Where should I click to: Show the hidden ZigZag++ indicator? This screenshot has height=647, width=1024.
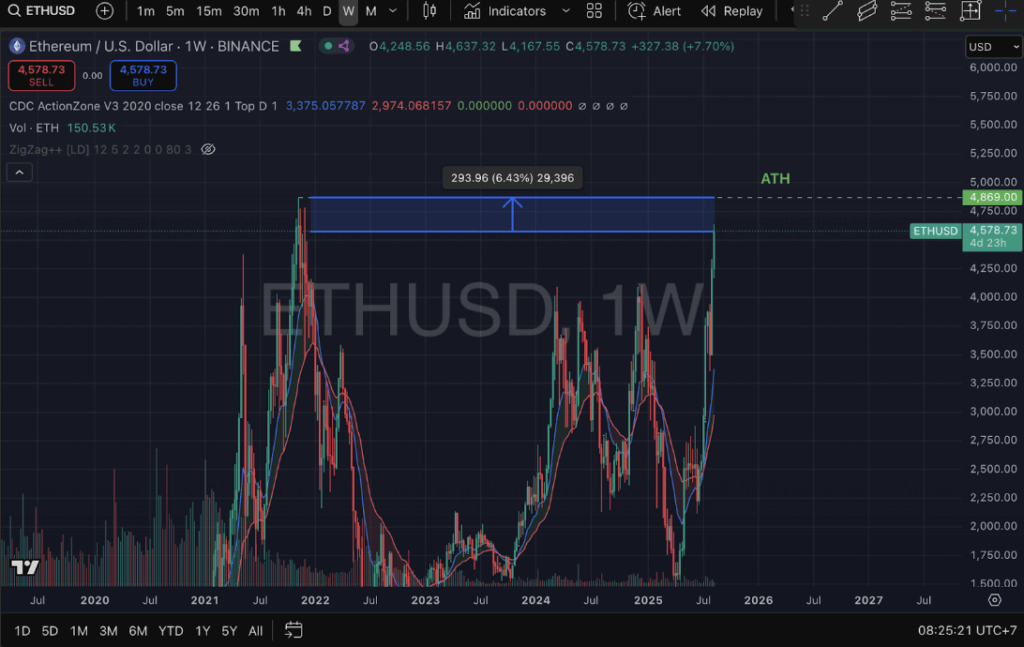pyautogui.click(x=208, y=149)
